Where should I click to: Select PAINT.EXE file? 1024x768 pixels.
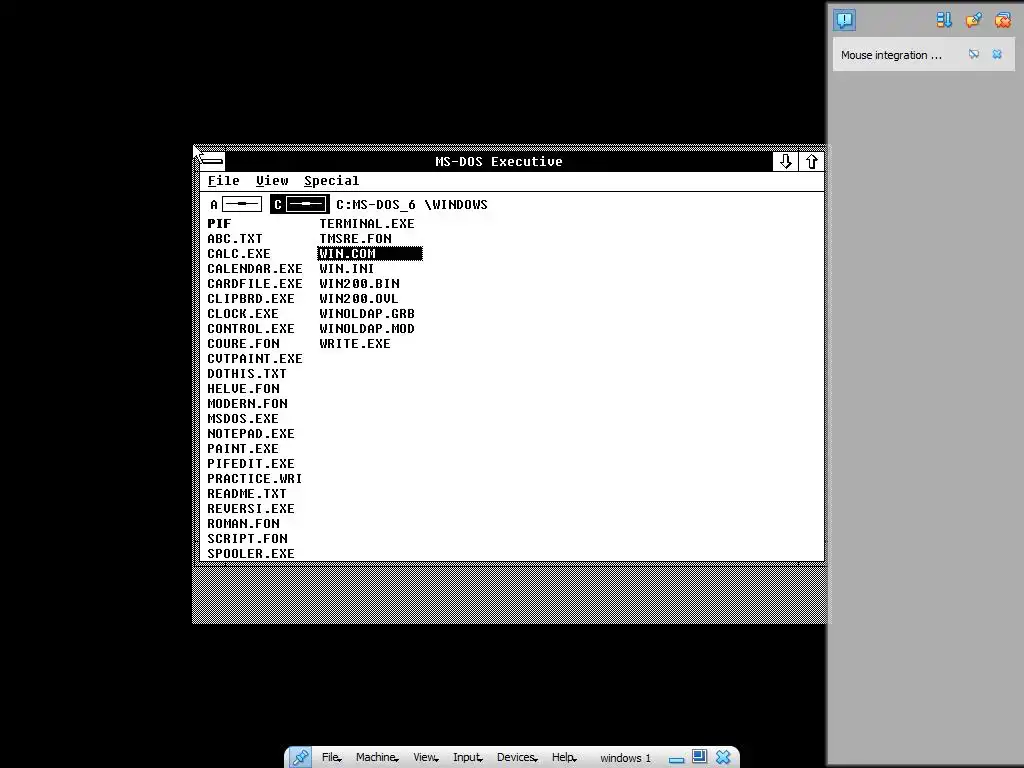coord(243,449)
